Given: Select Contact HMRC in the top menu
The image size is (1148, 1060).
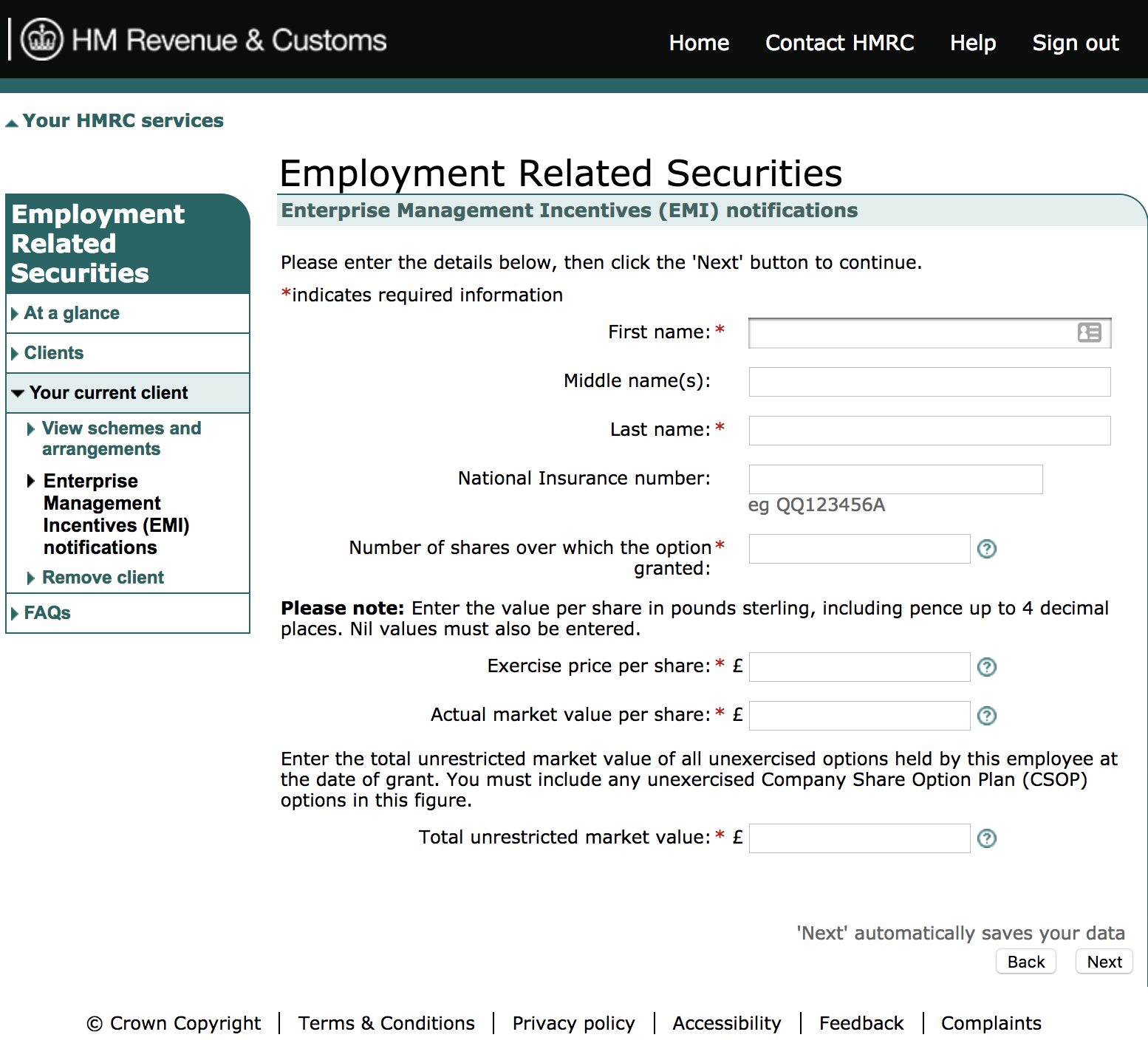Looking at the screenshot, I should [x=839, y=42].
